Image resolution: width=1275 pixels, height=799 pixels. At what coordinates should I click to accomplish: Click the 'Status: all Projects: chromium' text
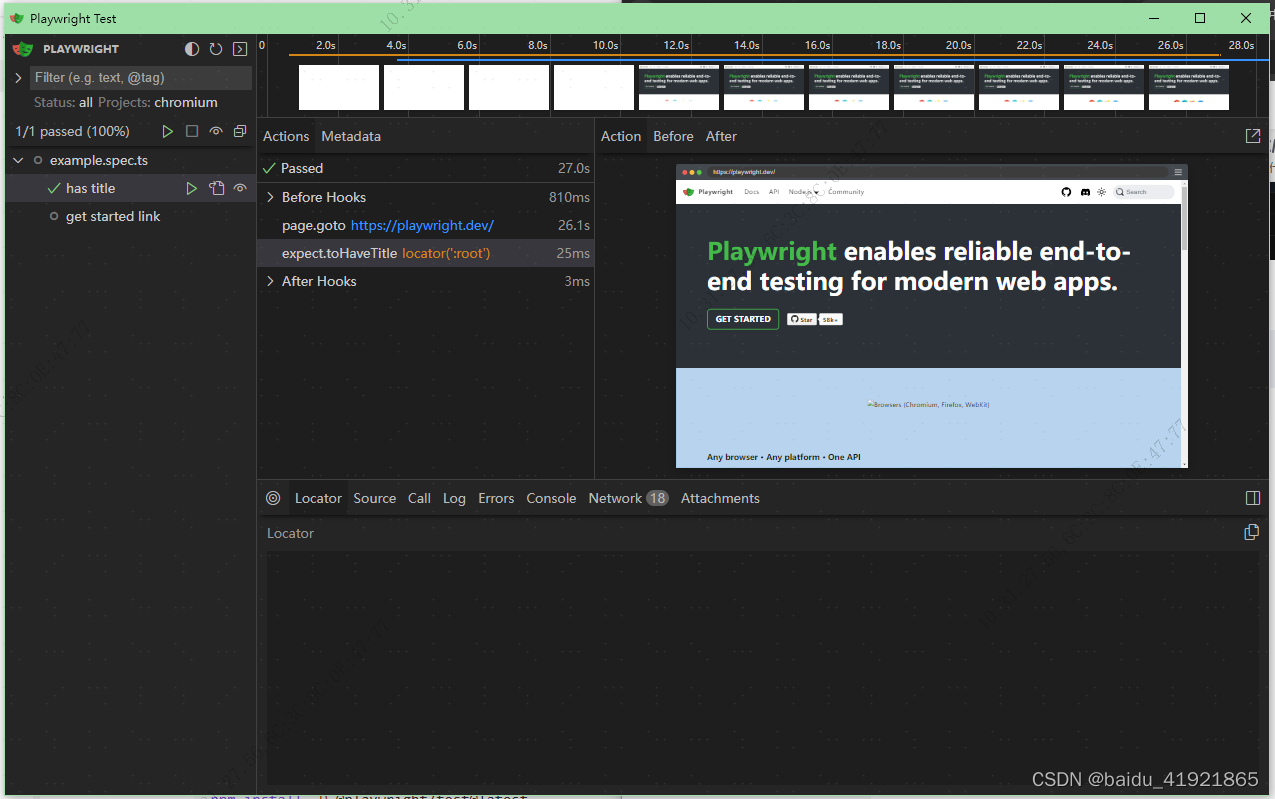pyautogui.click(x=125, y=102)
